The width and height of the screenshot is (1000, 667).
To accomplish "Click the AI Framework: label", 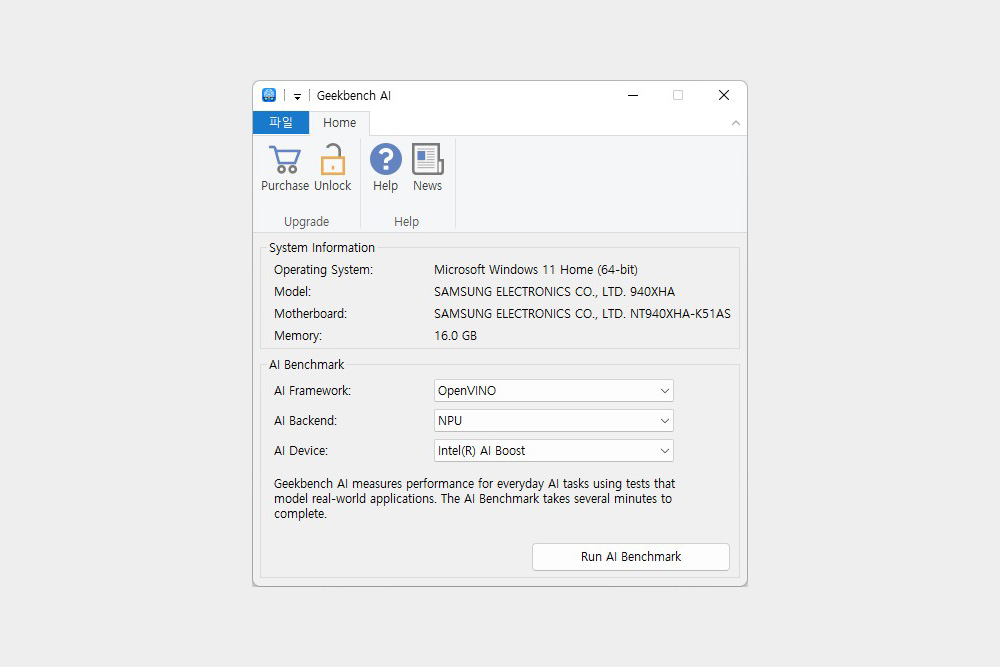I will click(x=312, y=391).
